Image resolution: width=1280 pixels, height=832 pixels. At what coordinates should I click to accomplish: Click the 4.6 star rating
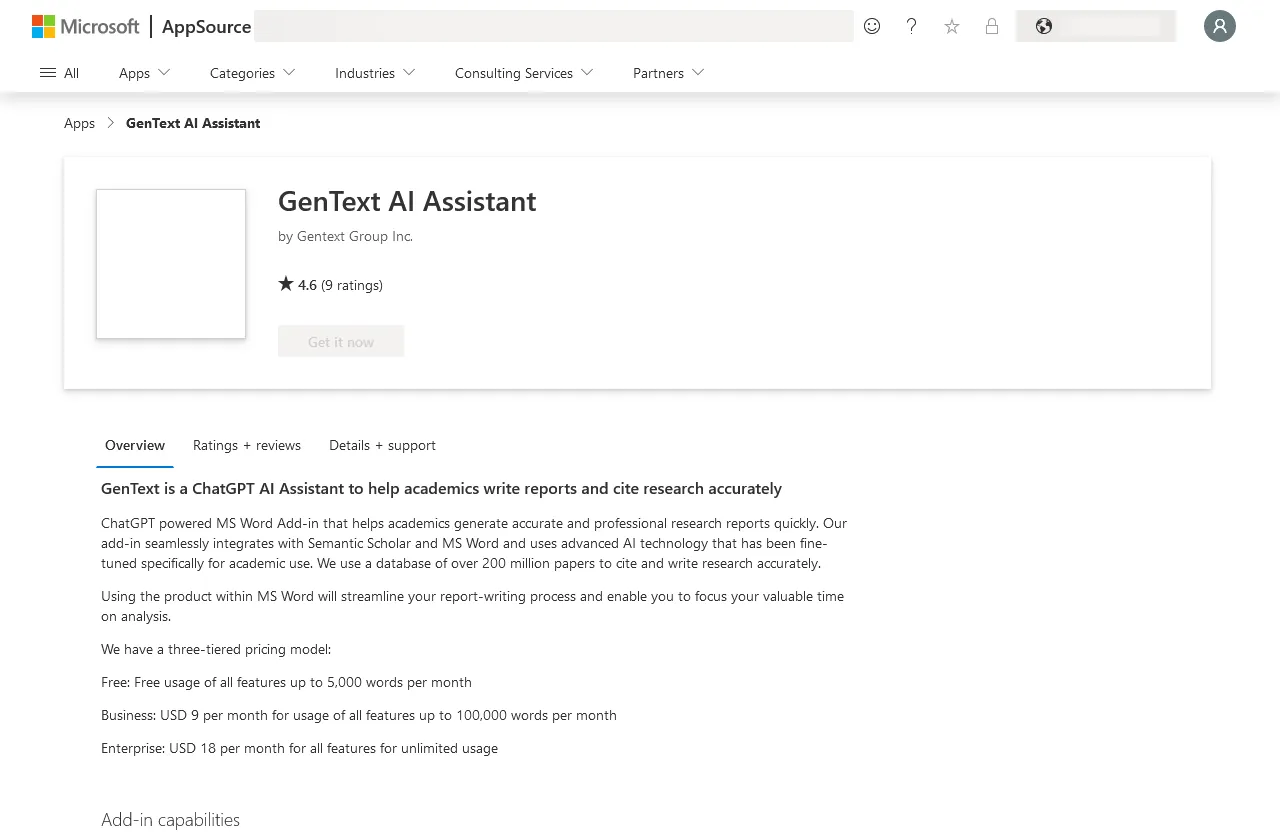(x=297, y=285)
